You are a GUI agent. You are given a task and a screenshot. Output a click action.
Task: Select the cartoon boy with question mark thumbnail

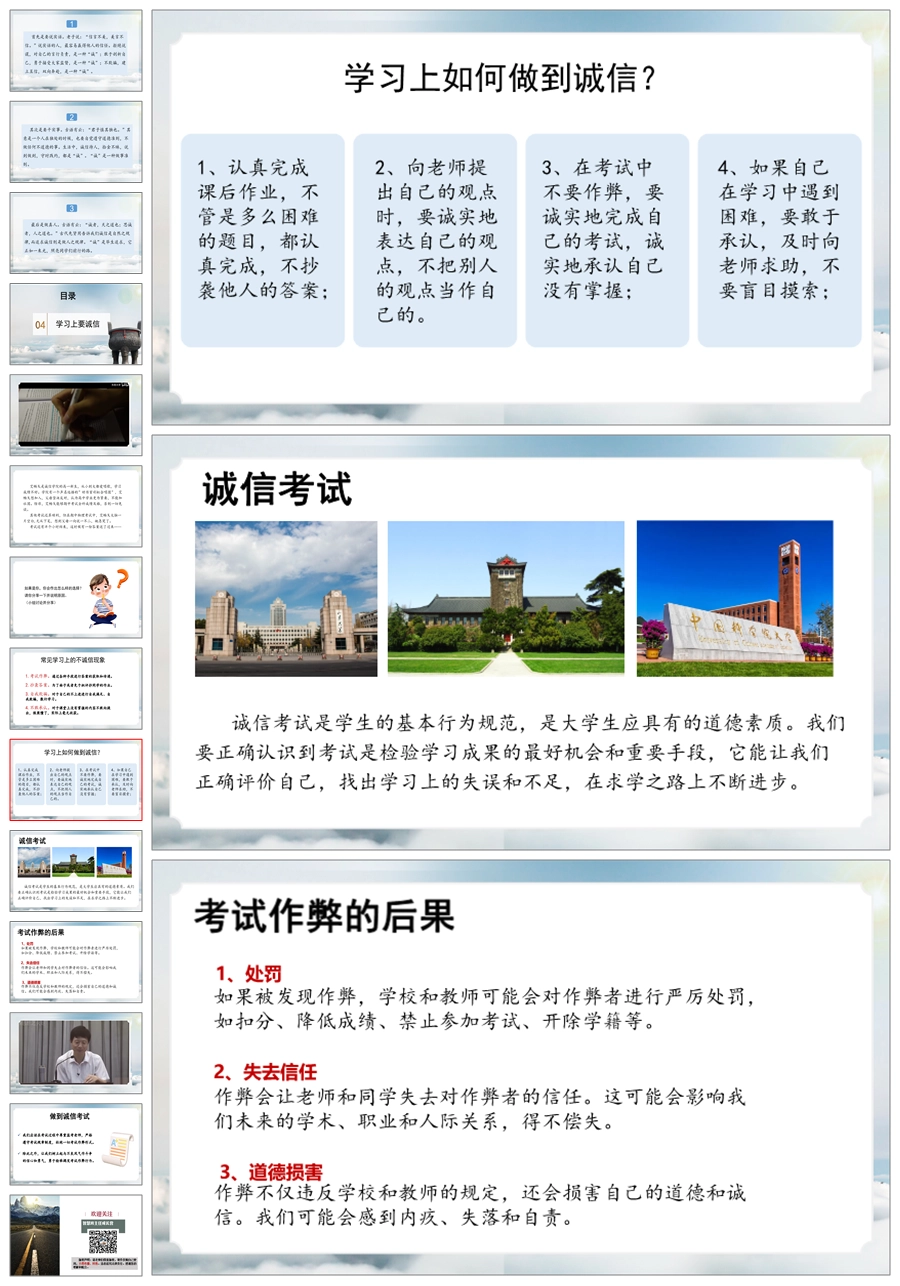(76, 597)
